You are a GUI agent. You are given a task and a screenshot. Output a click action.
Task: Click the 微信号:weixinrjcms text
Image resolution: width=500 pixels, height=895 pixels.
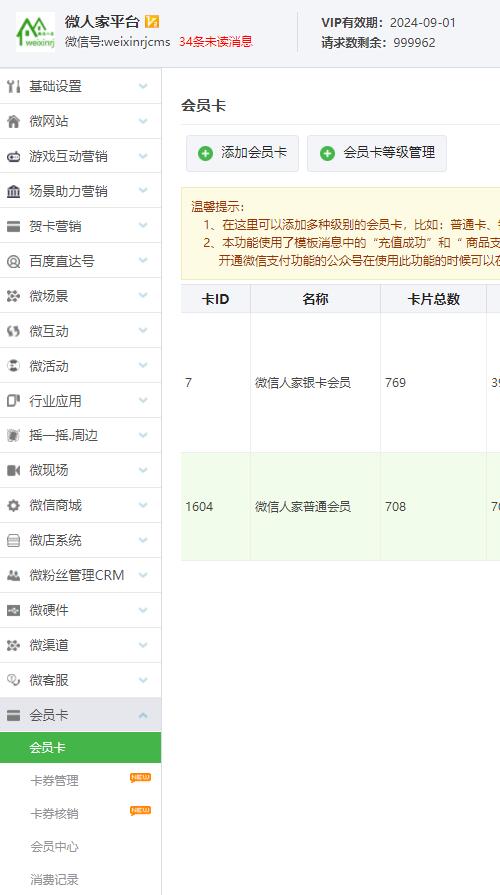point(118,42)
